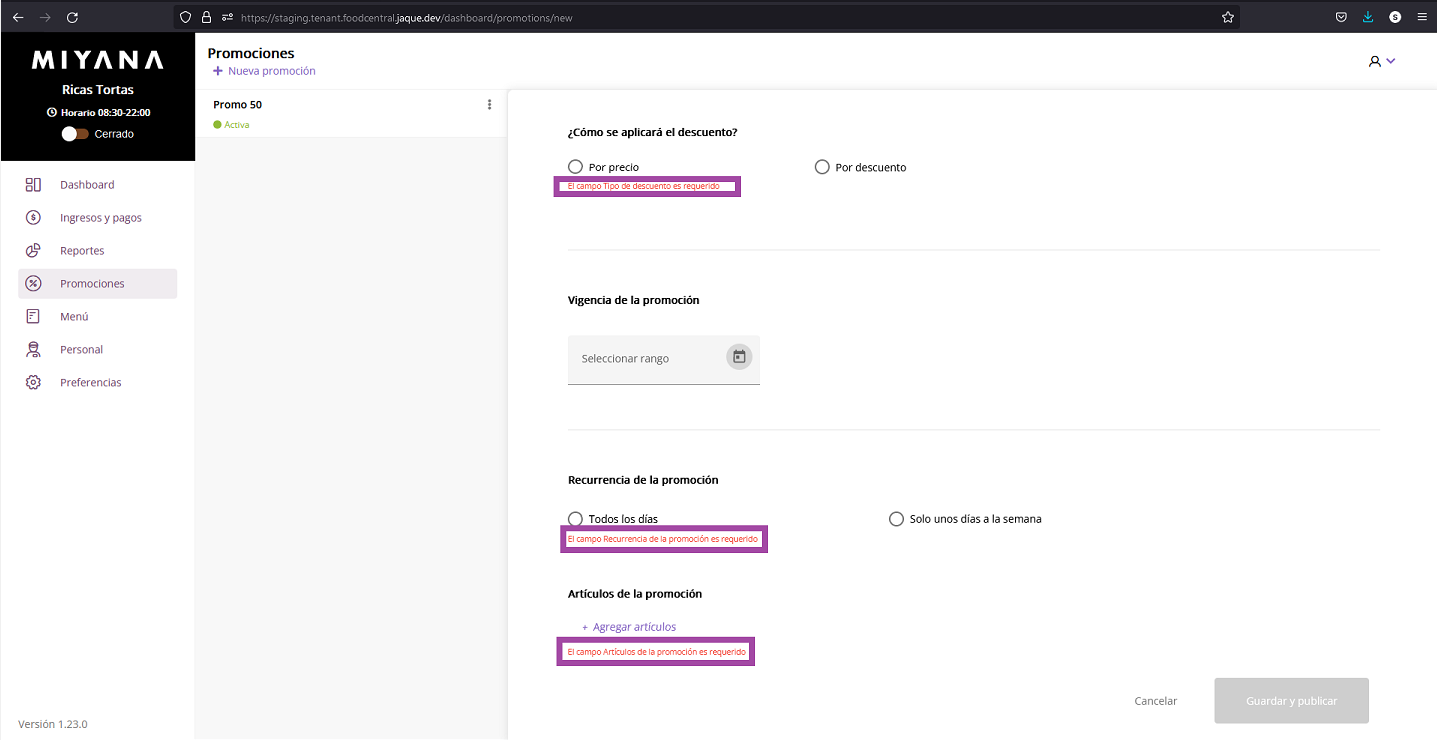The height and width of the screenshot is (740, 1437).
Task: Bookmark this page with the star icon
Action: [x=1228, y=17]
